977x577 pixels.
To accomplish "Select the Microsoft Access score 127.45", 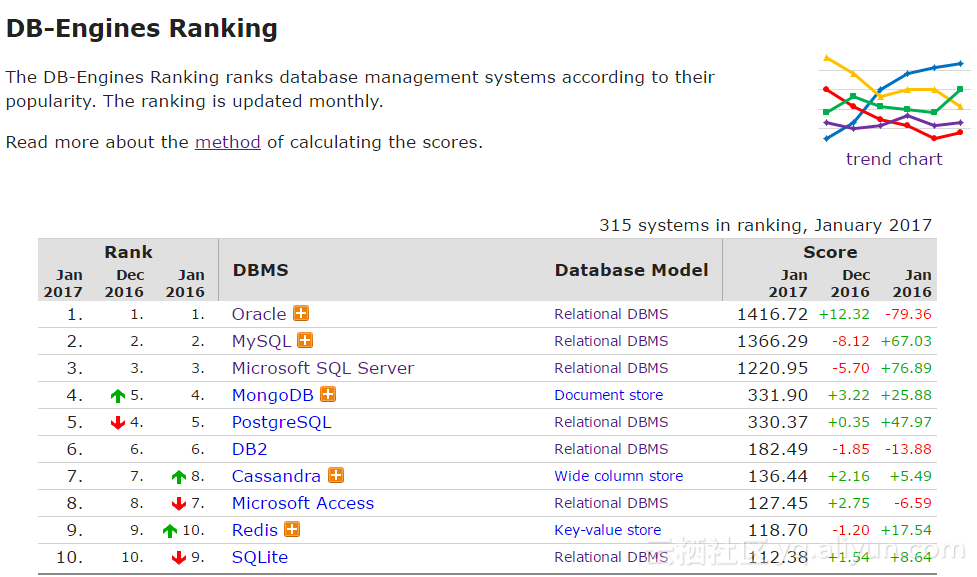I will click(778, 503).
